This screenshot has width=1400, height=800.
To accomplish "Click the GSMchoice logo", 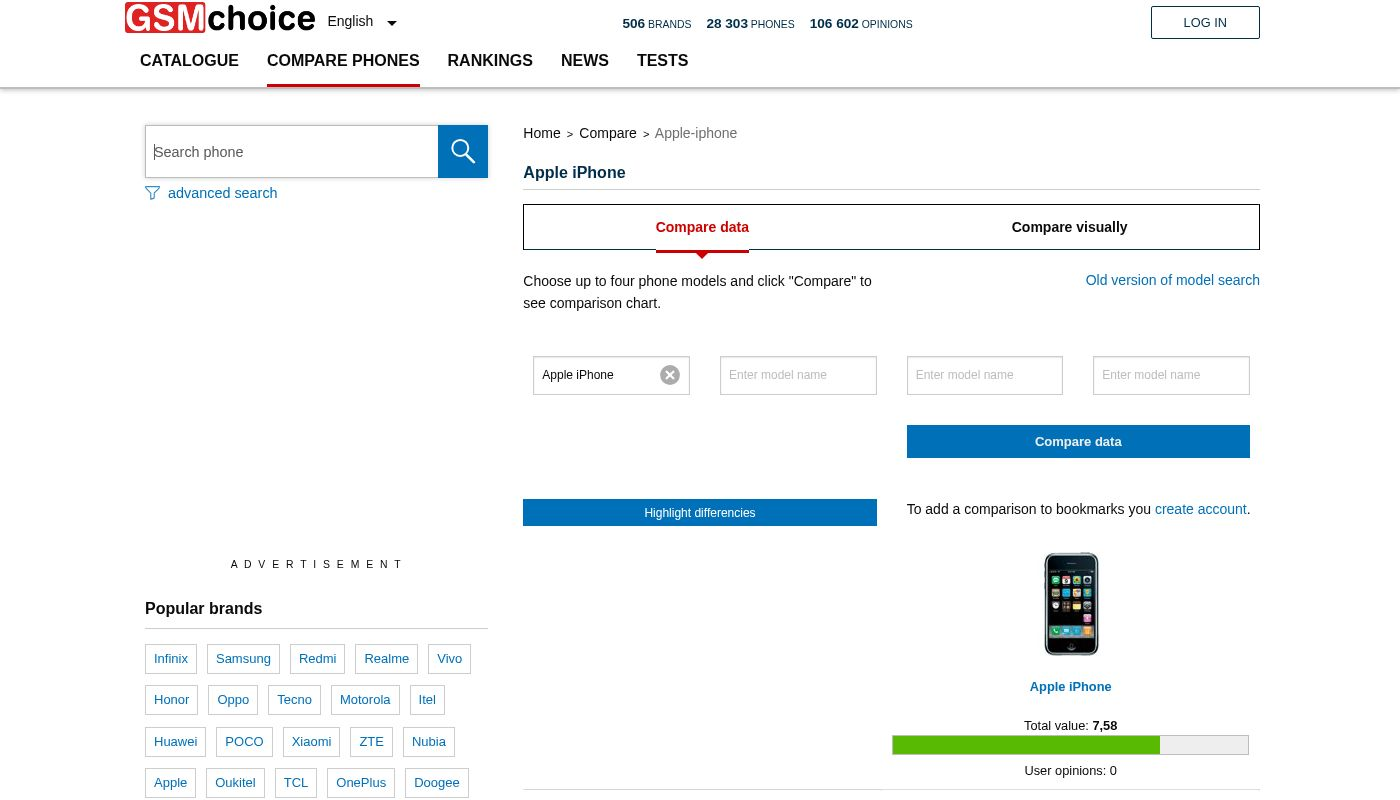I will point(220,18).
